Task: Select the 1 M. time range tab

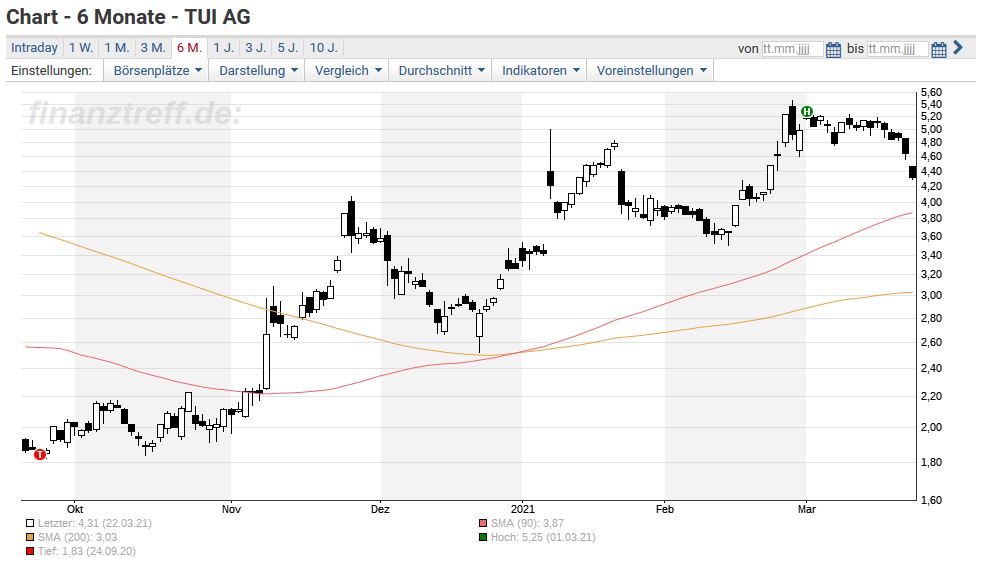Action: 116,48
